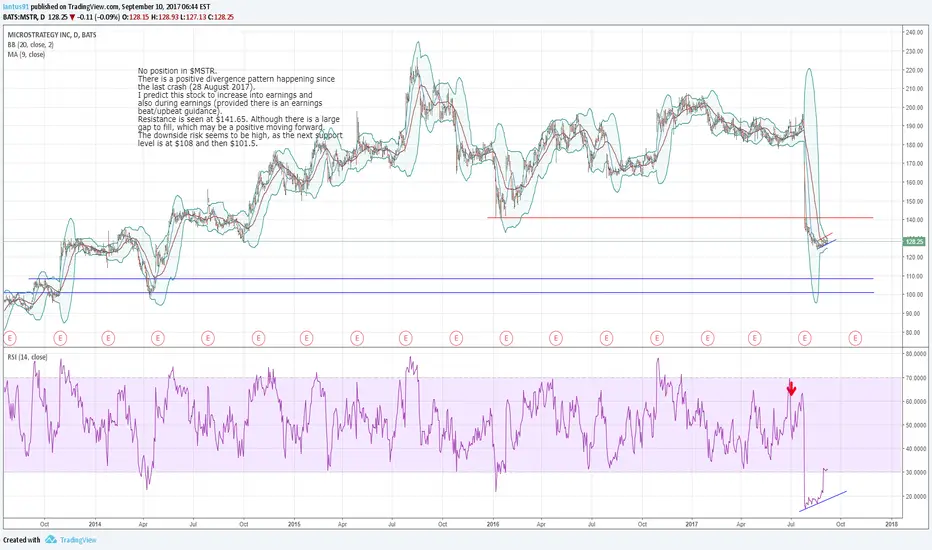Select the BB (20, close, 2) indicator label
This screenshot has height=550, width=932.
pos(30,45)
